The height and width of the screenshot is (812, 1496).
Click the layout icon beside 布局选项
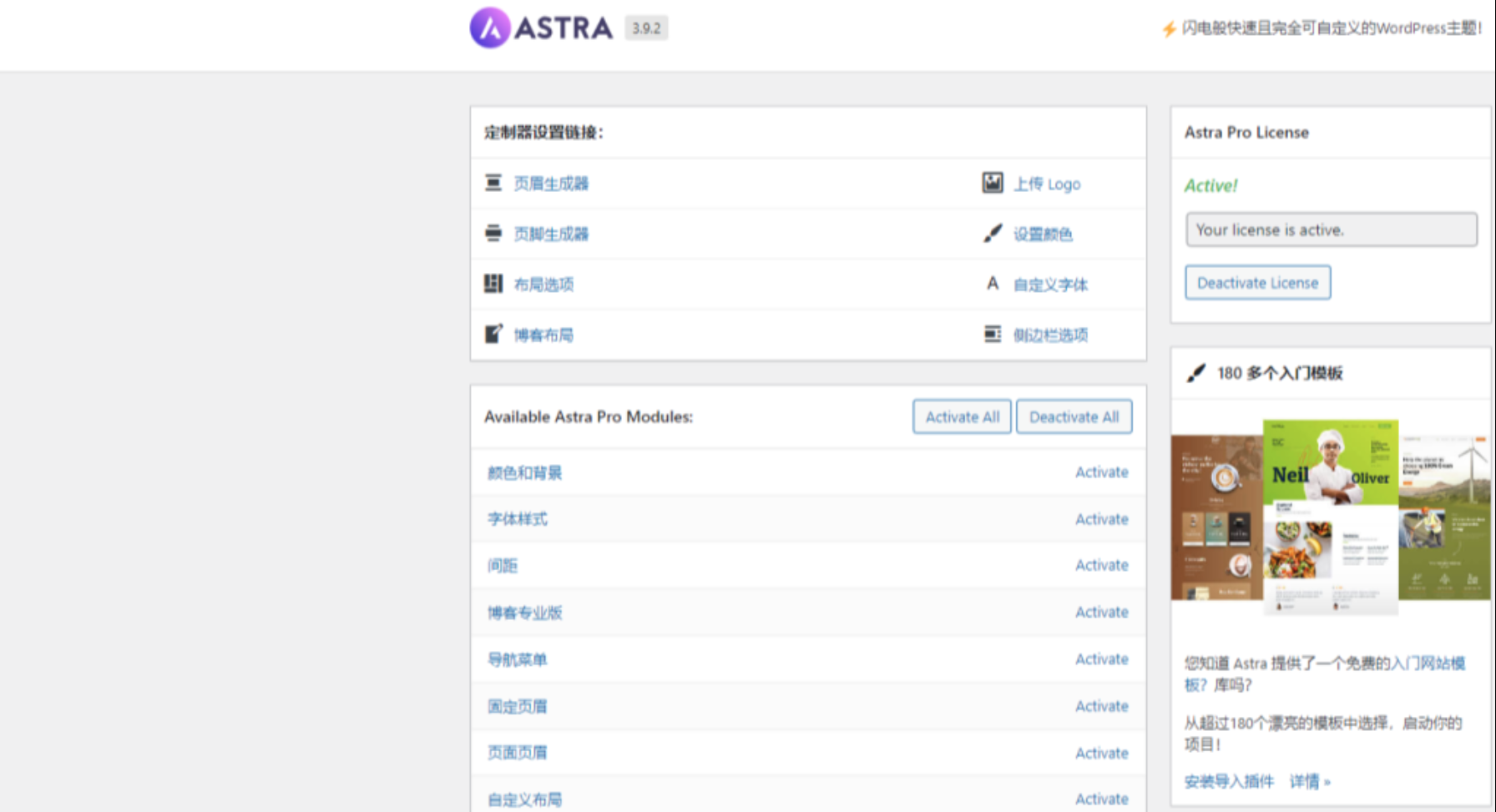(x=493, y=284)
